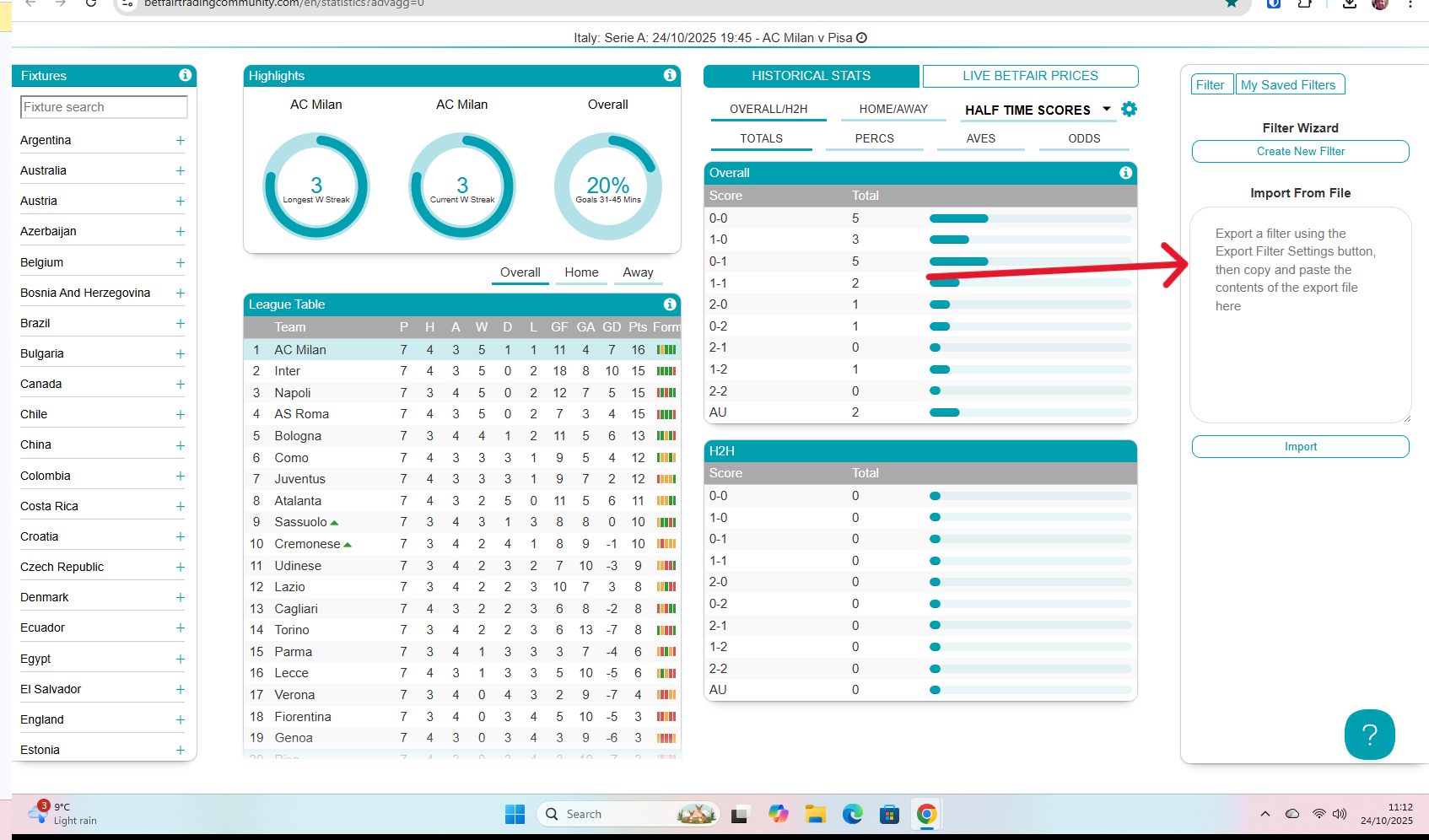Select the Home/Away stats tab

coord(892,110)
